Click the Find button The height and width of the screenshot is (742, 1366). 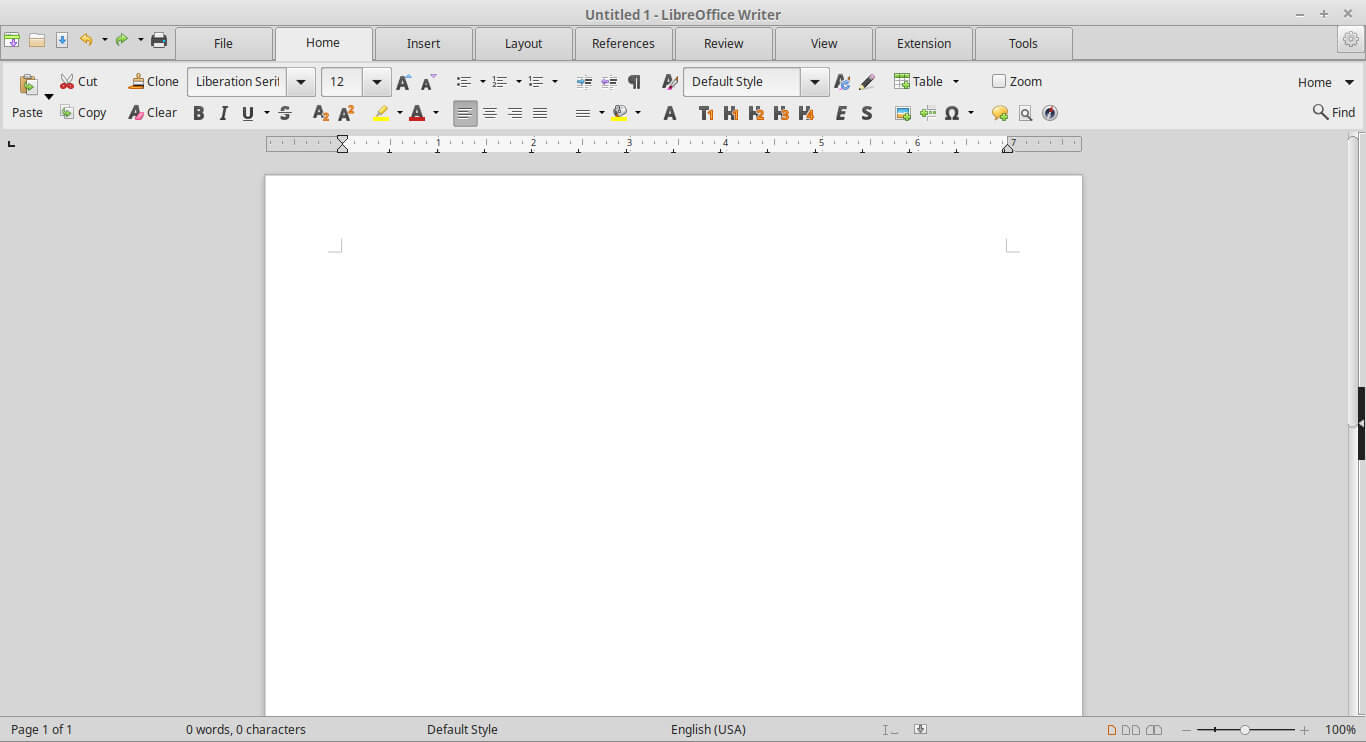[x=1334, y=113]
